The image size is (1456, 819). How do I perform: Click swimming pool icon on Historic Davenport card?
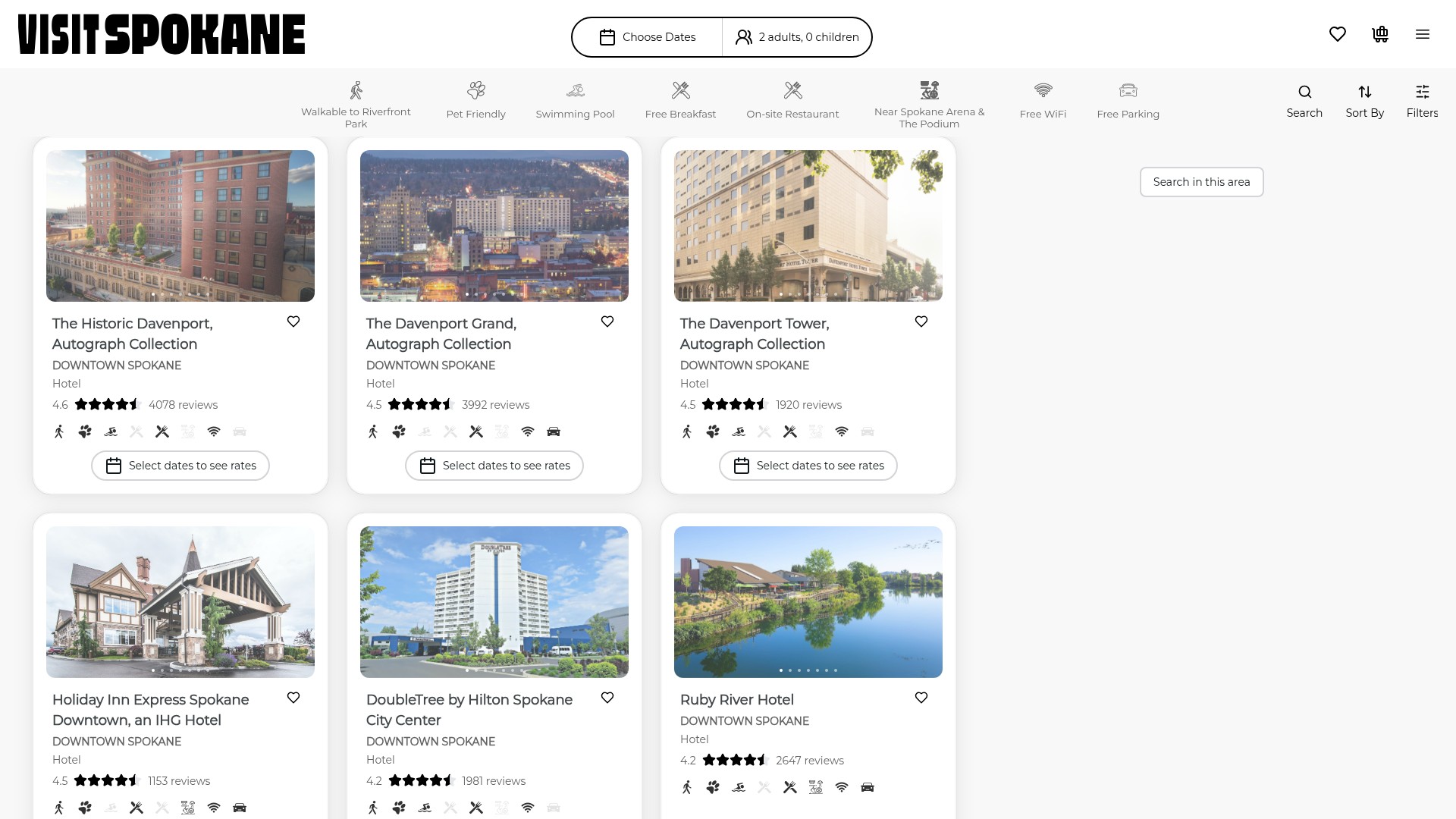pos(111,431)
